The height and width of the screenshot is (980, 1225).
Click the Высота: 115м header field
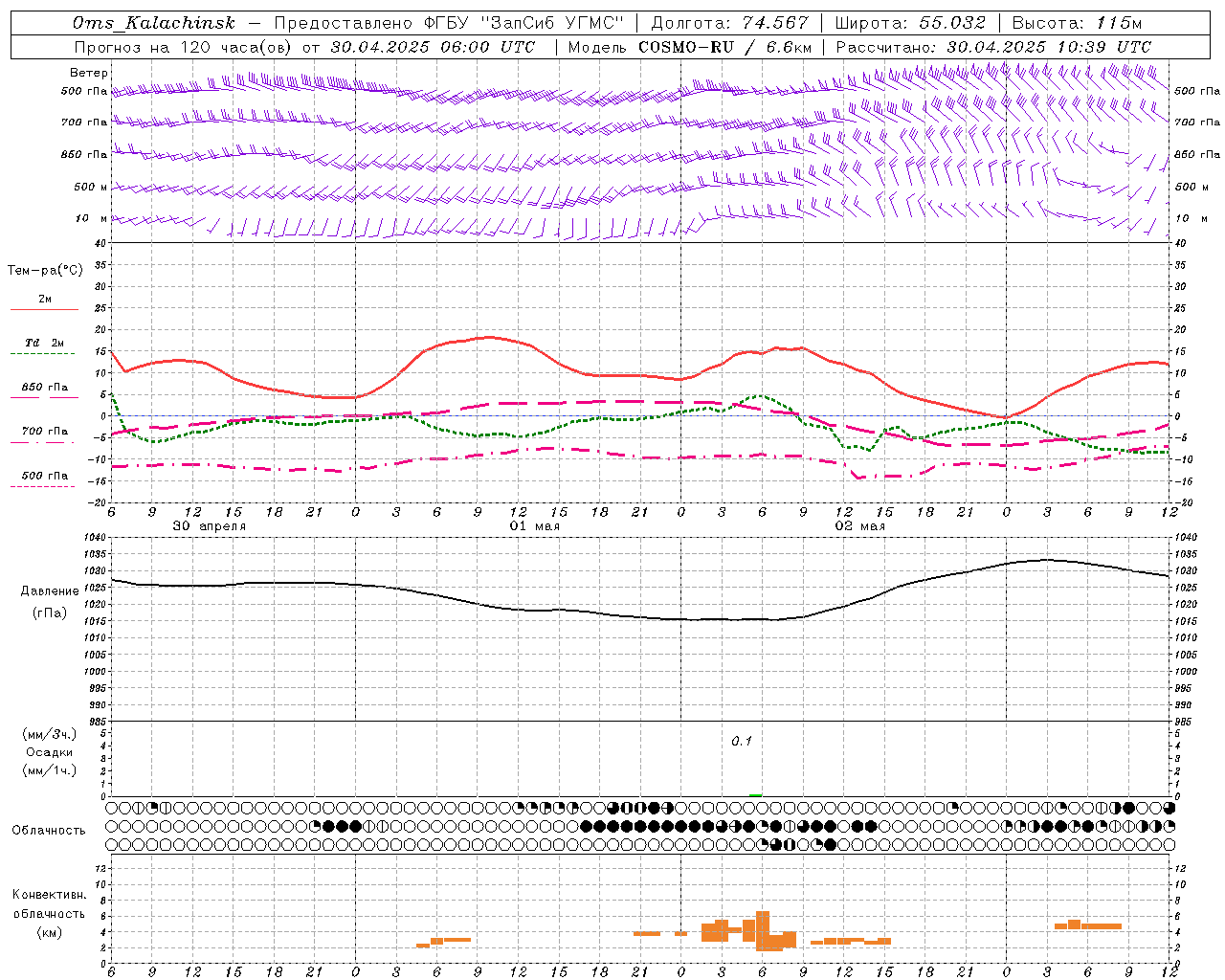click(1077, 24)
